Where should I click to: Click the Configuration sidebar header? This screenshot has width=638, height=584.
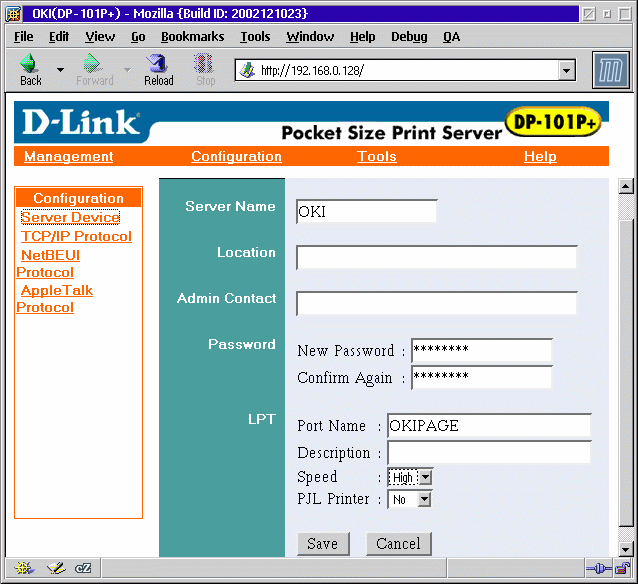(x=79, y=198)
